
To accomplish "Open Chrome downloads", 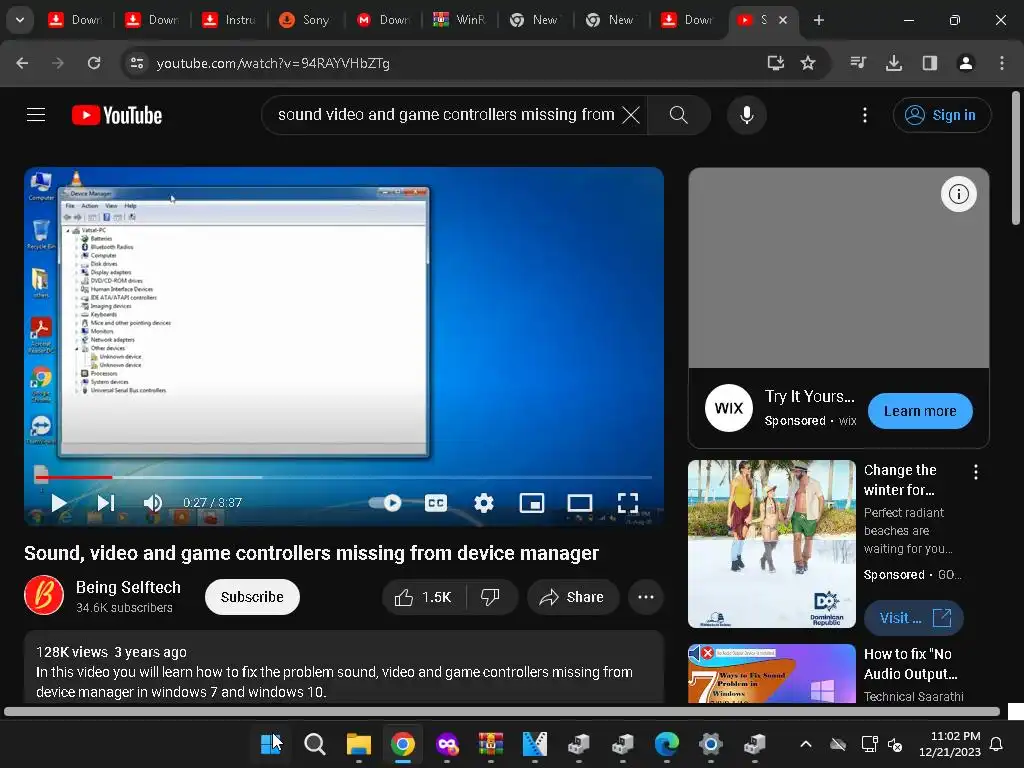I will pos(894,63).
